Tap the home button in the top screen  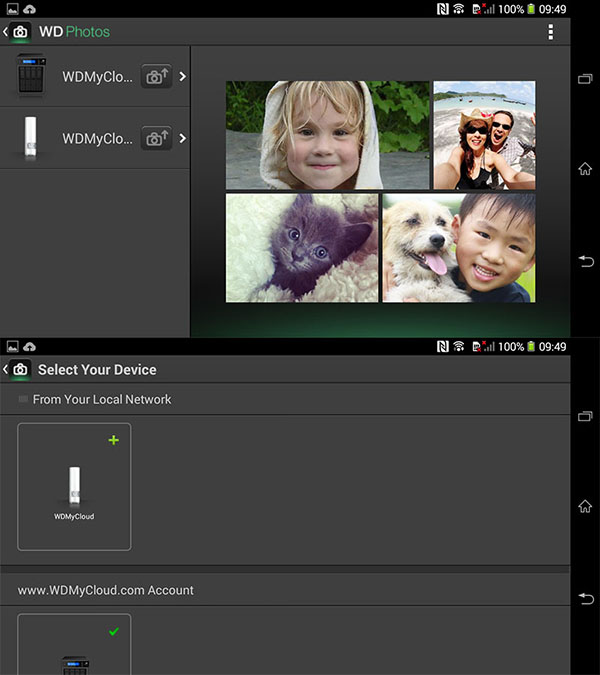click(x=585, y=169)
